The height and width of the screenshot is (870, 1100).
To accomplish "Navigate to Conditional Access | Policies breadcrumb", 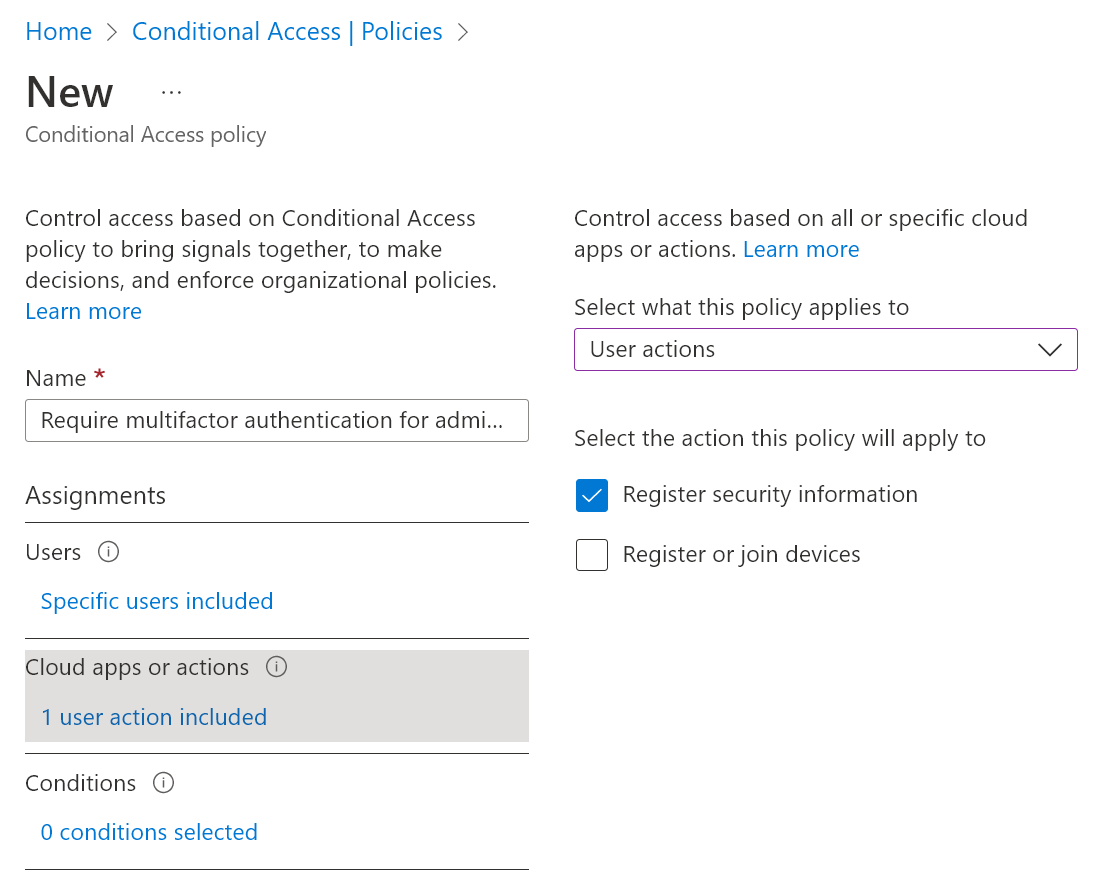I will point(287,32).
